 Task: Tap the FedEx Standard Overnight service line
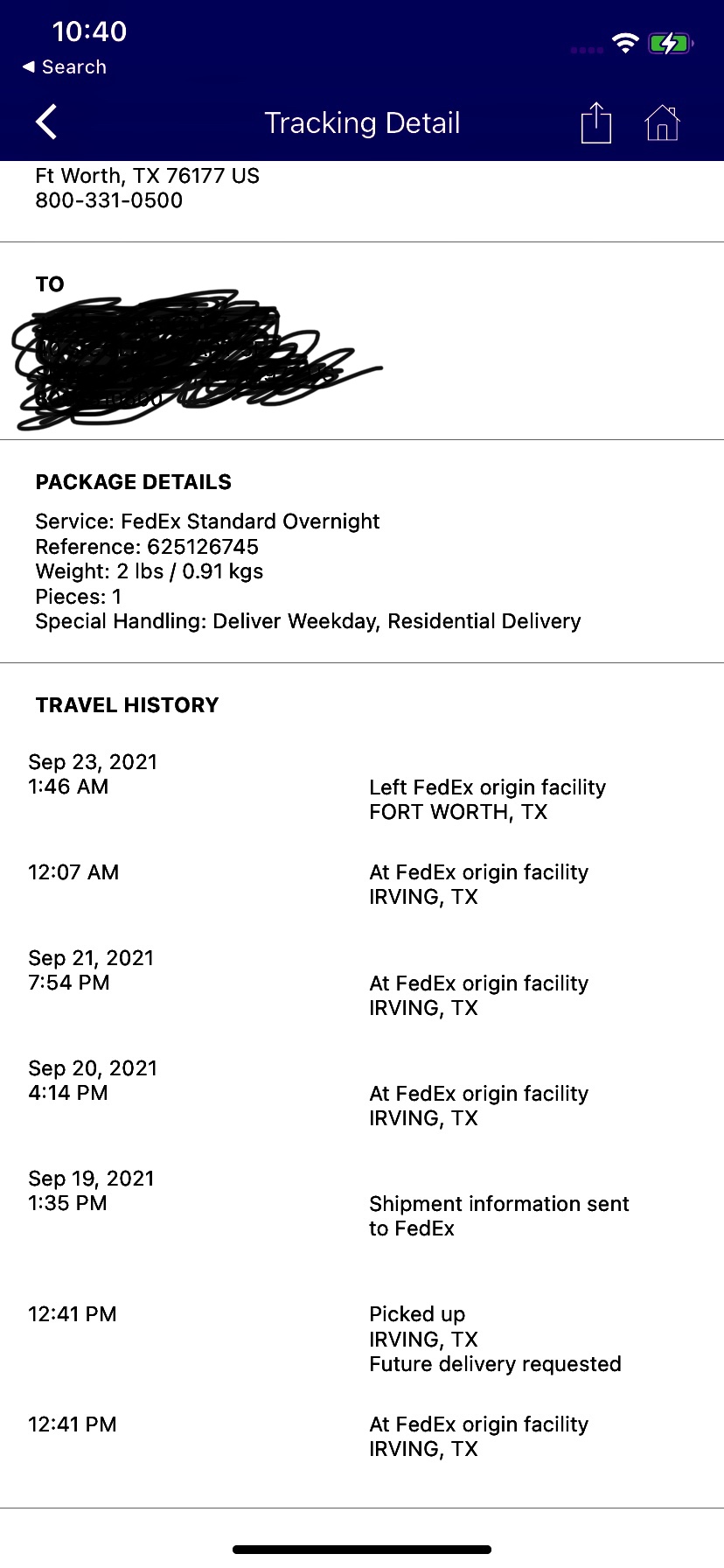pos(207,521)
